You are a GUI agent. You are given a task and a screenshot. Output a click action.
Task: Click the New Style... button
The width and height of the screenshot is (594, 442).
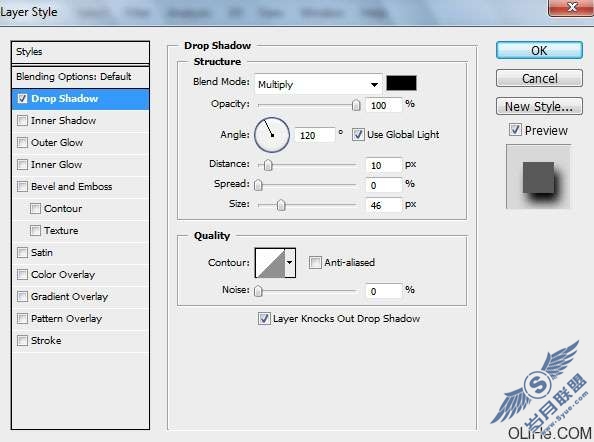click(x=539, y=106)
